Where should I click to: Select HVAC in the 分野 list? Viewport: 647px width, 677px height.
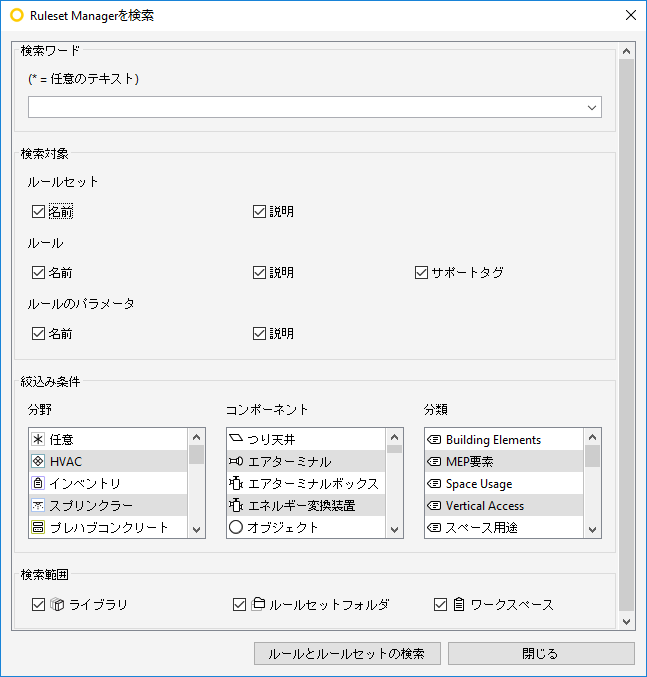[x=108, y=462]
